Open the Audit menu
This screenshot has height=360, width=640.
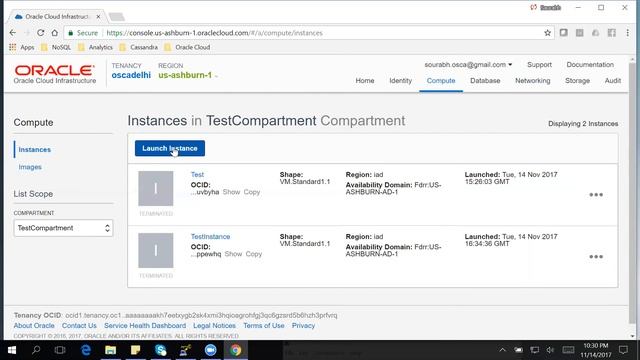613,81
